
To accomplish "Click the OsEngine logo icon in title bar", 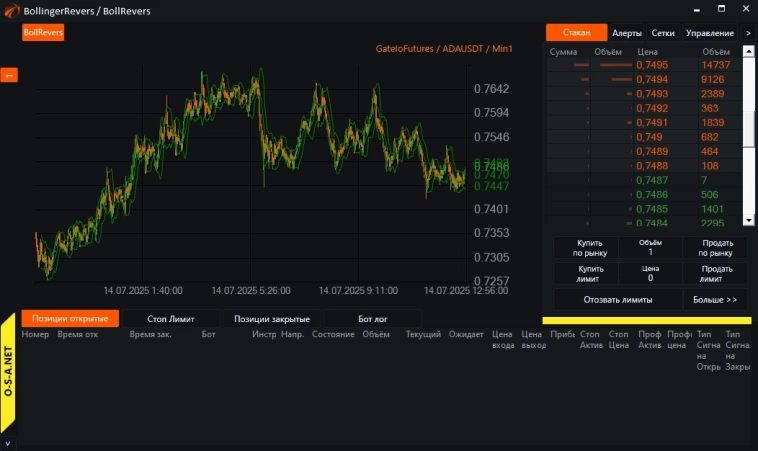I will click(x=11, y=10).
